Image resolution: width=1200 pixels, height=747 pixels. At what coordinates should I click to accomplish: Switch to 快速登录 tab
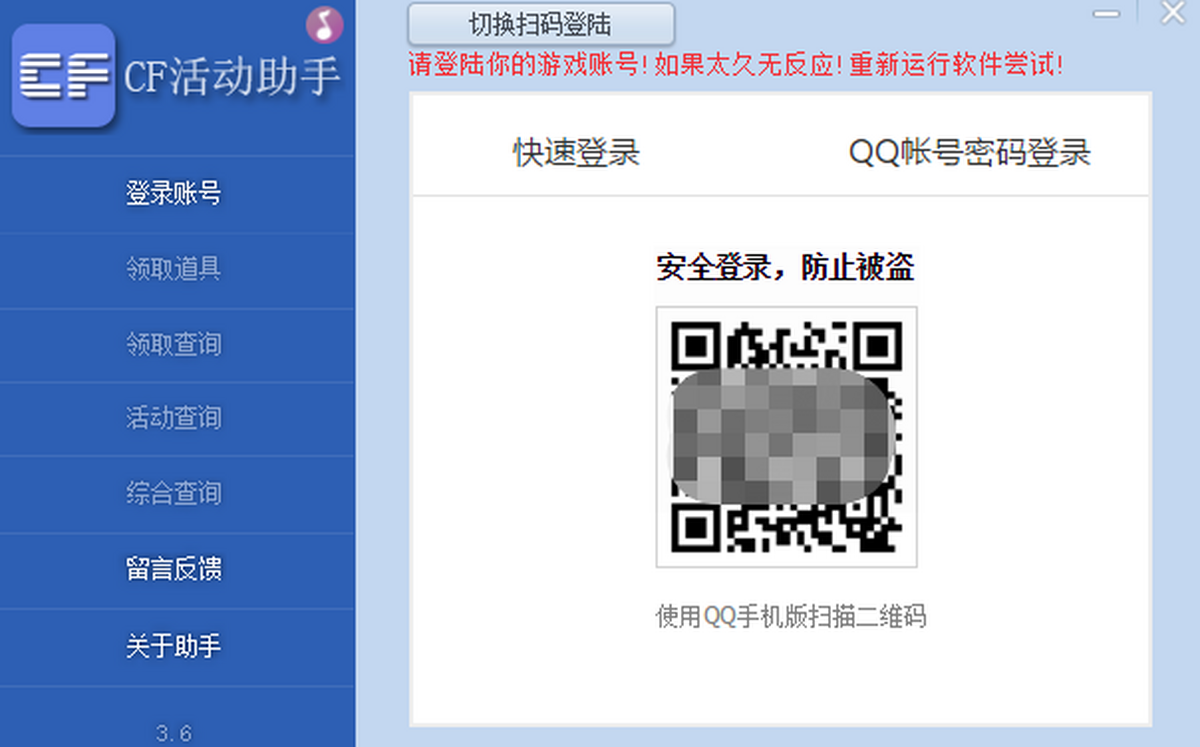click(577, 153)
